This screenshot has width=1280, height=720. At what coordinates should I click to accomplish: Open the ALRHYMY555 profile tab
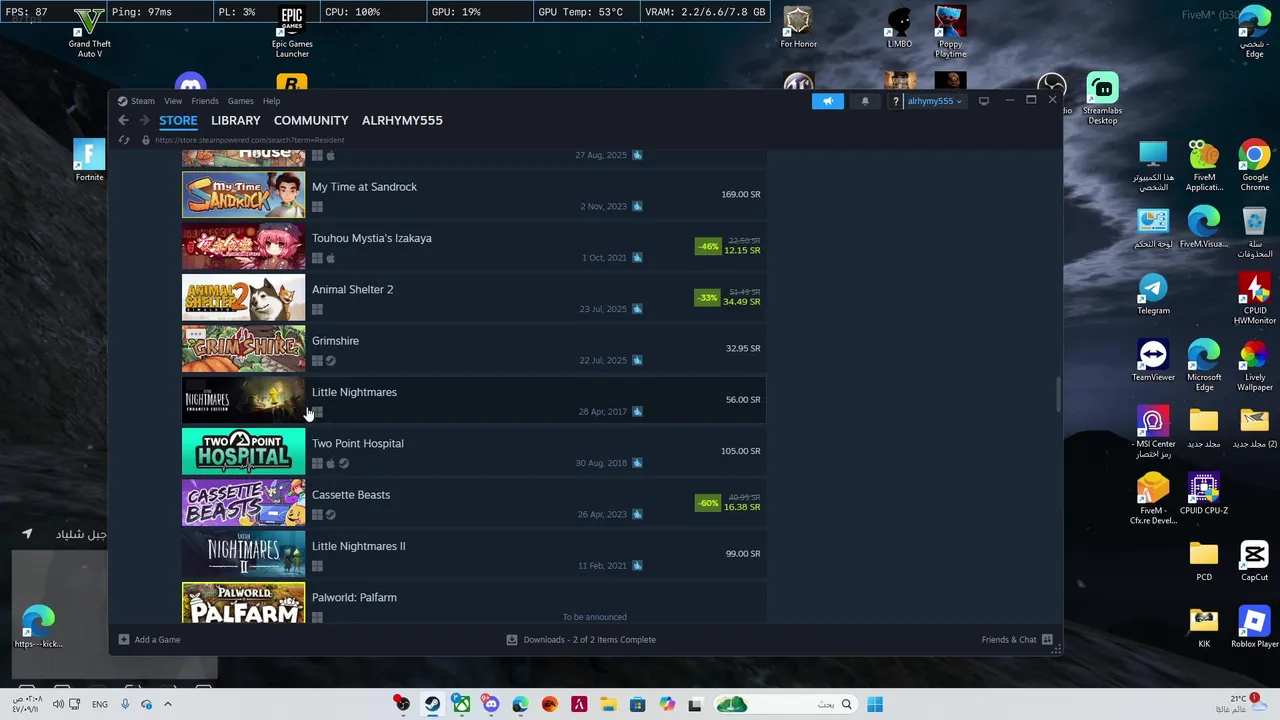(x=402, y=120)
